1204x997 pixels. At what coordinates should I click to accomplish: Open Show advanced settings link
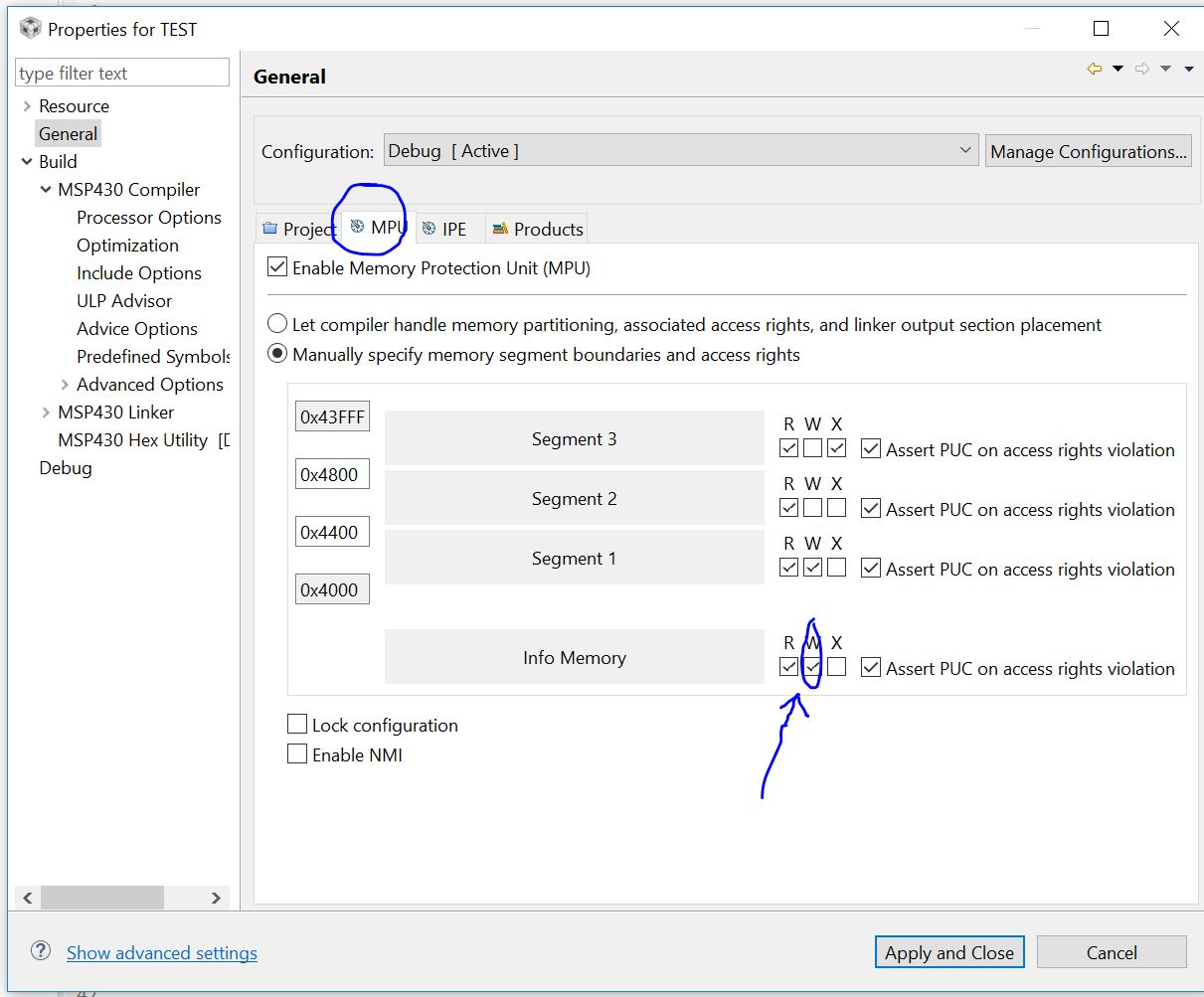tap(161, 951)
